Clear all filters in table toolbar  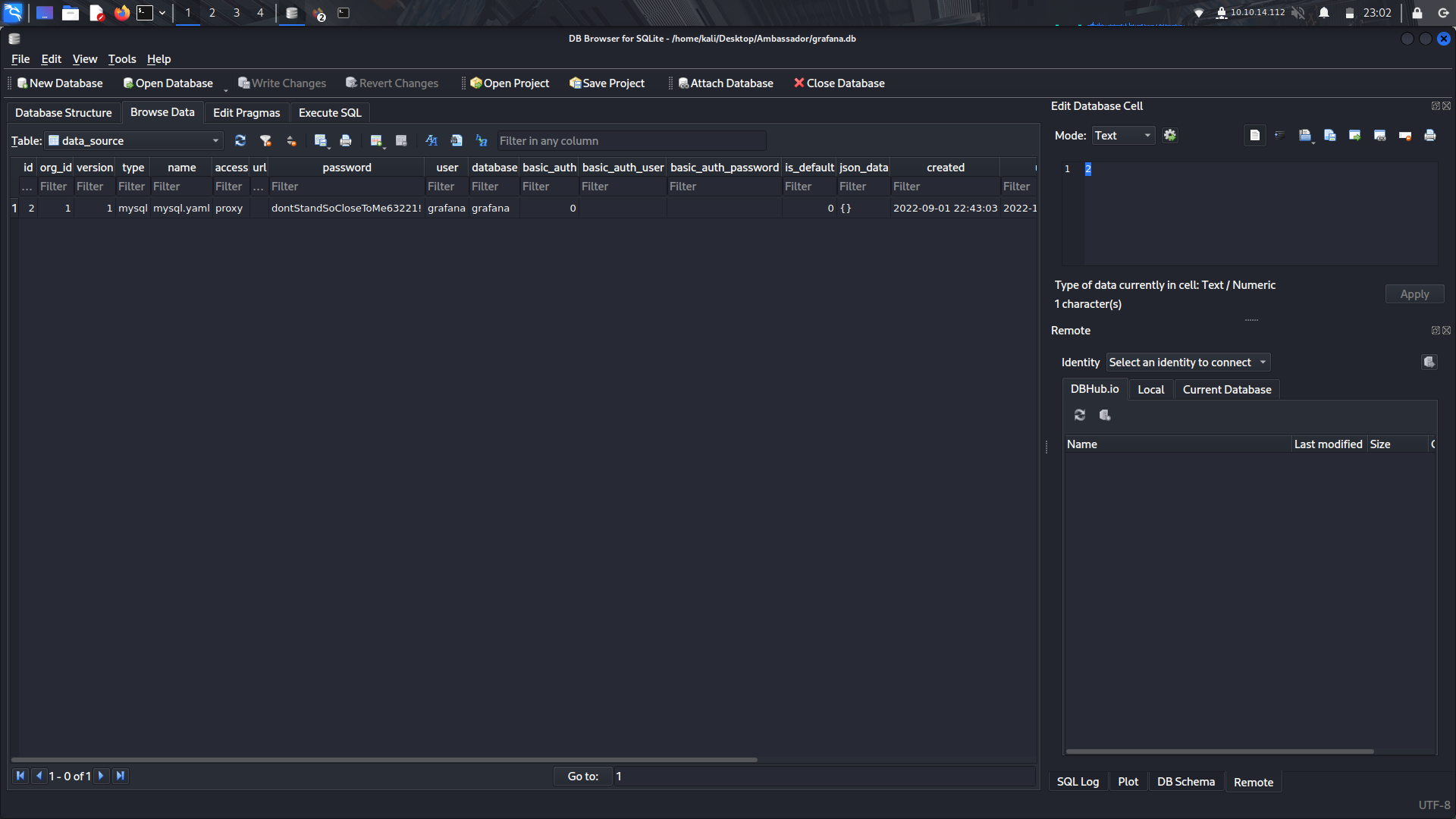[265, 140]
